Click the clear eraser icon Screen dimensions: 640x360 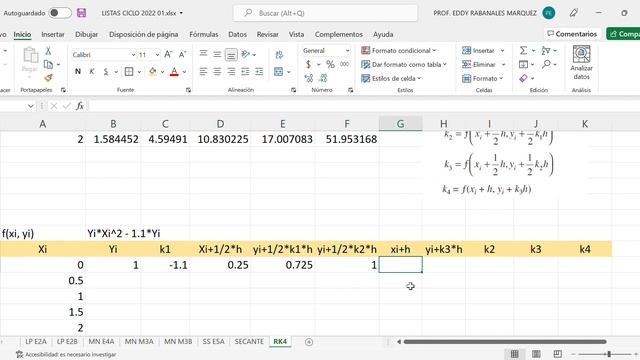pos(523,78)
